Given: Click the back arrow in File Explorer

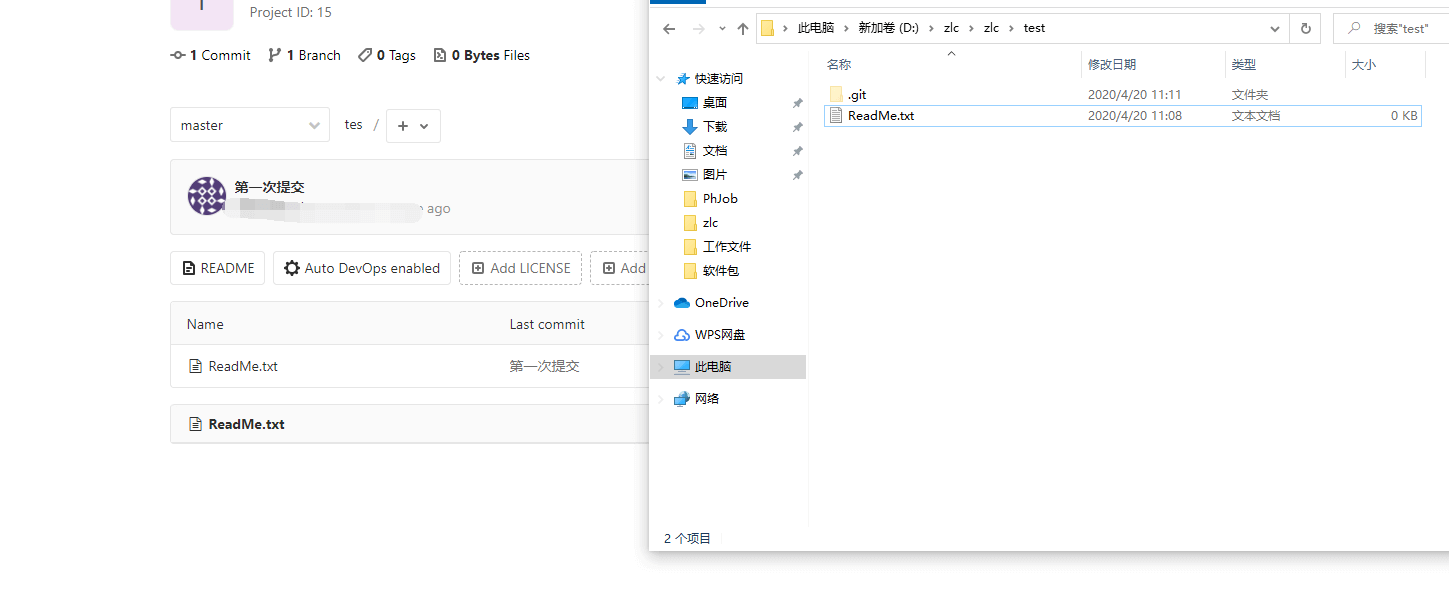Looking at the screenshot, I should coord(669,29).
